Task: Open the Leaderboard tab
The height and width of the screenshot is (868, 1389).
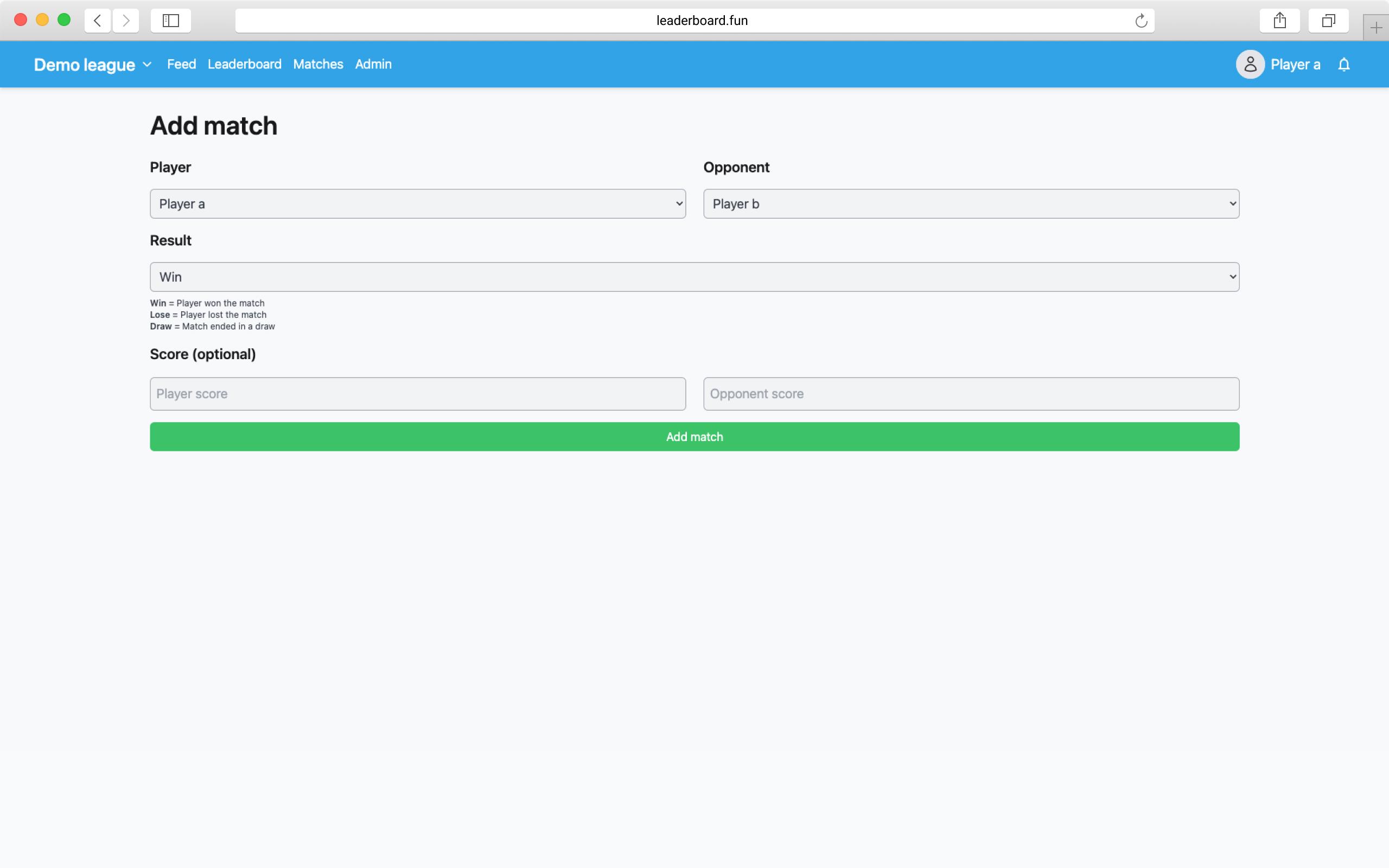Action: pos(244,64)
